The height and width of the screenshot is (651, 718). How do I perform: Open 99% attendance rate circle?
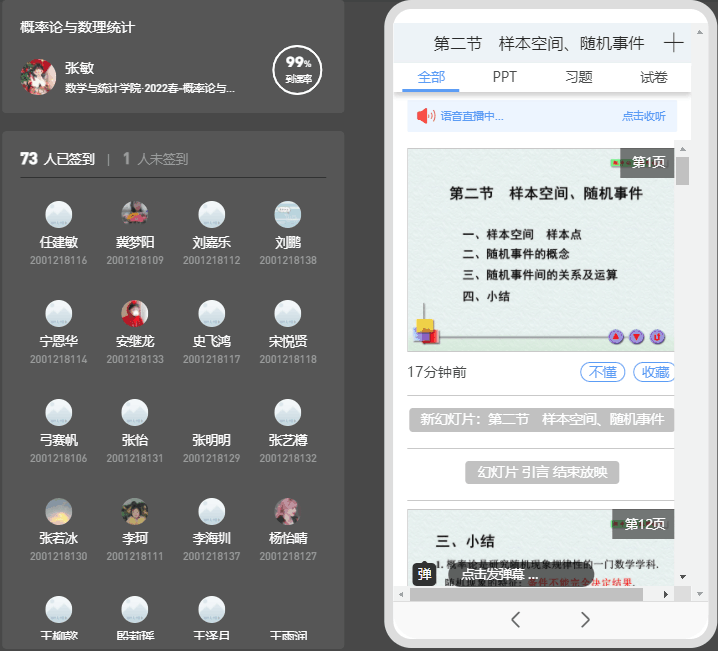(x=297, y=70)
